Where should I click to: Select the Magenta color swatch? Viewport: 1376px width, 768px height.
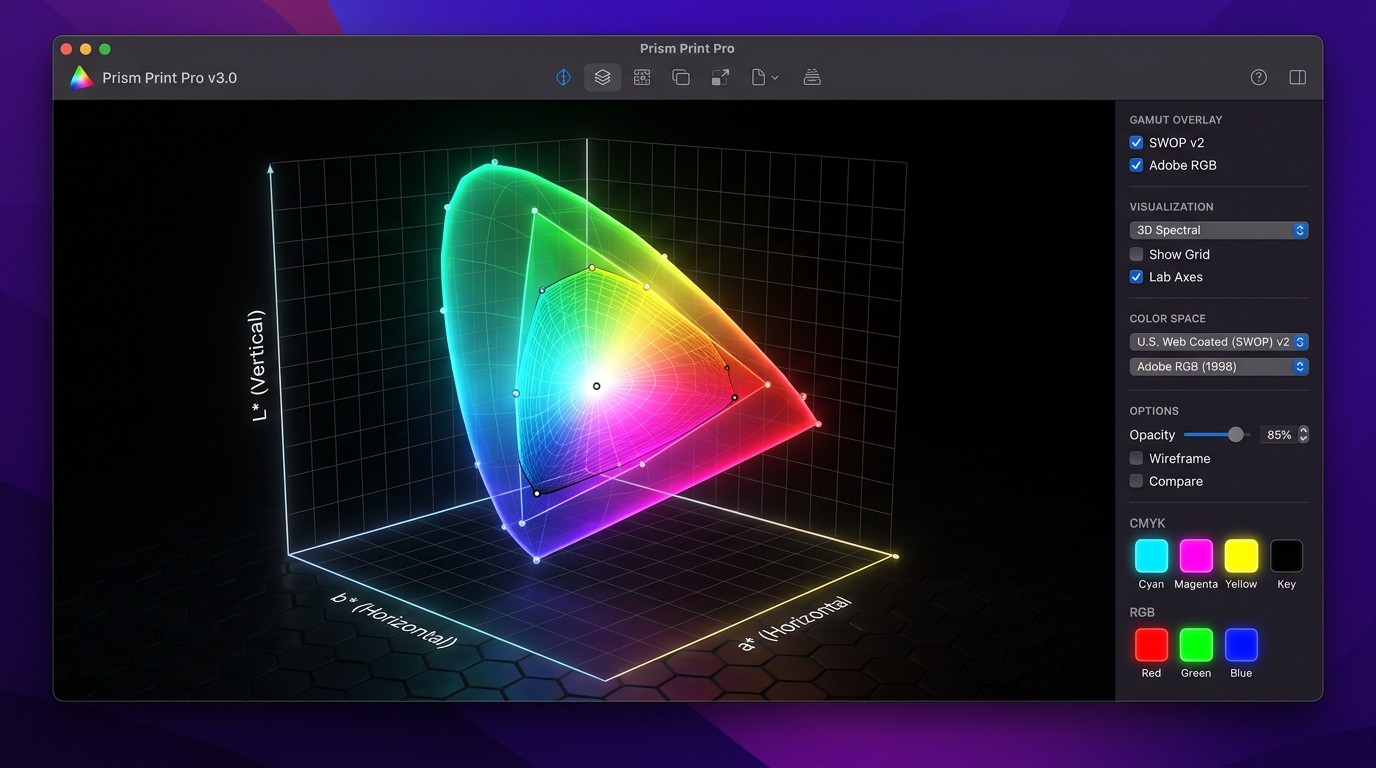point(1196,555)
